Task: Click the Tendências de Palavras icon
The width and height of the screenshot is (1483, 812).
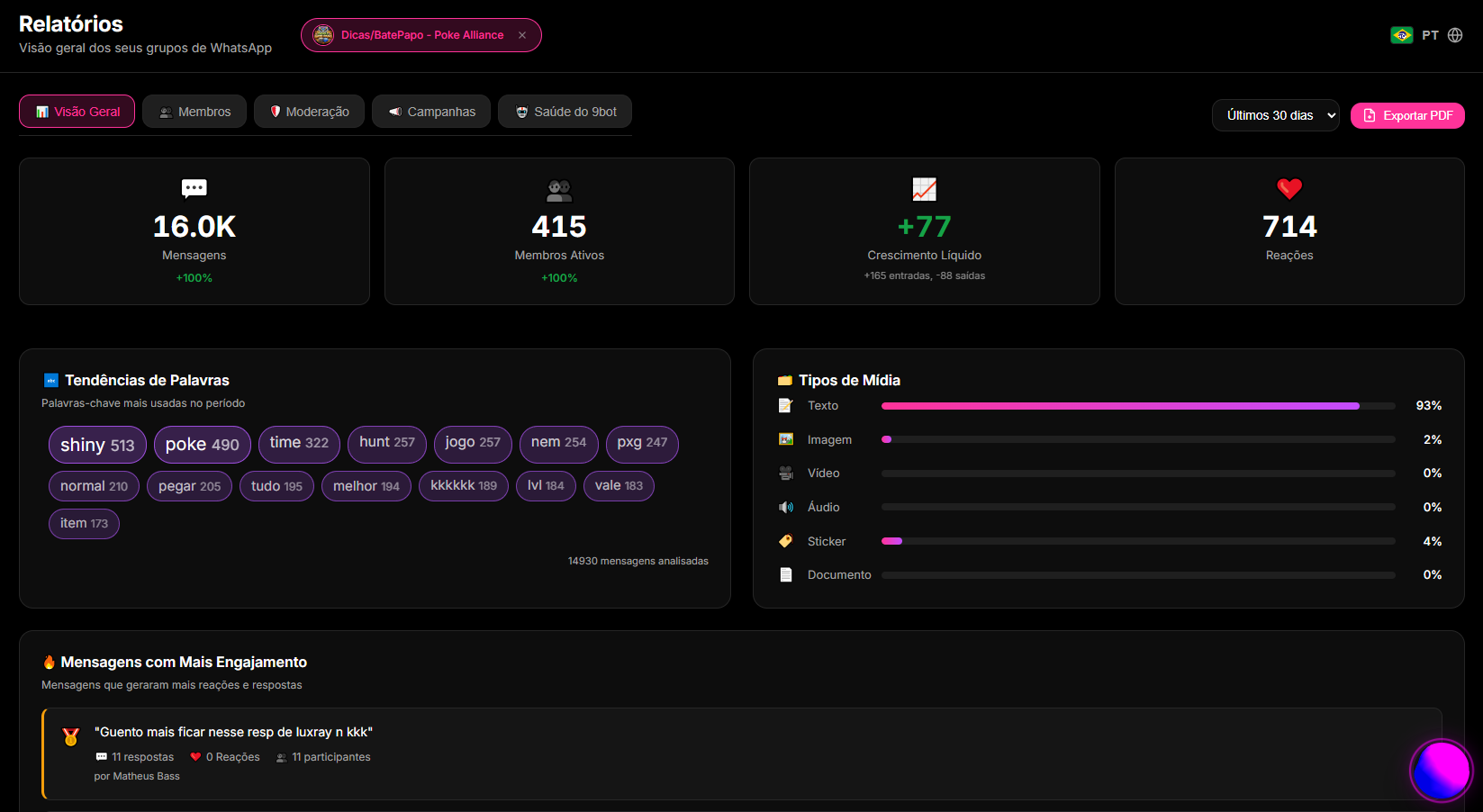Action: point(51,380)
